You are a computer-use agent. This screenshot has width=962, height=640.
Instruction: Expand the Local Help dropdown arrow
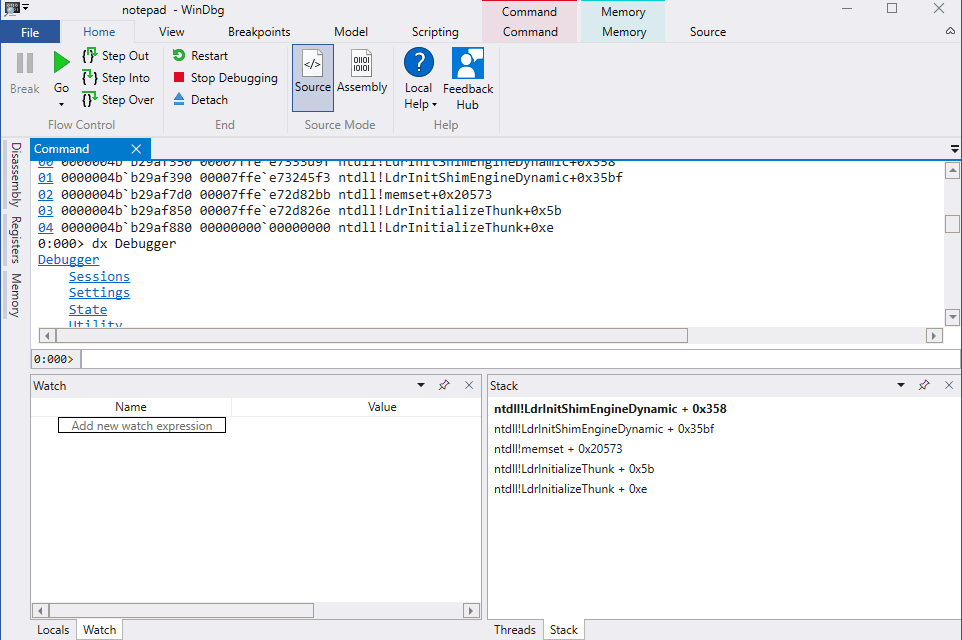tap(434, 105)
